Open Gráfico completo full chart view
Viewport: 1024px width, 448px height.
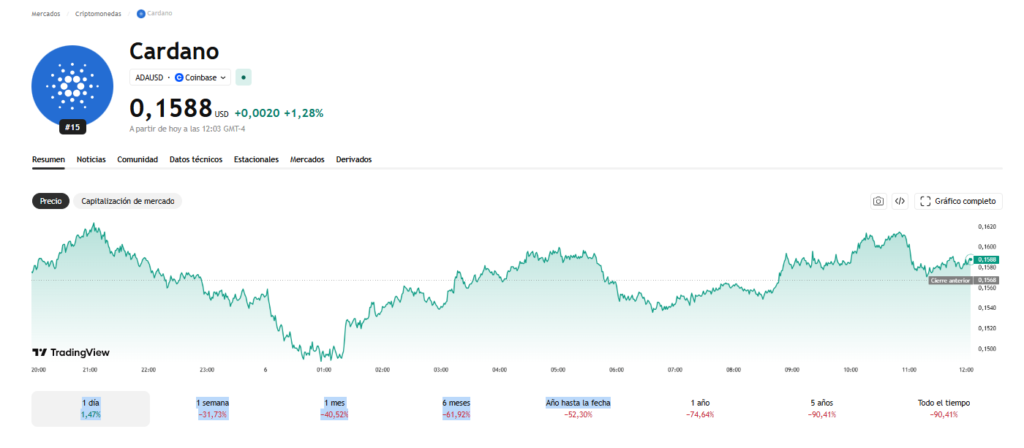(x=958, y=201)
